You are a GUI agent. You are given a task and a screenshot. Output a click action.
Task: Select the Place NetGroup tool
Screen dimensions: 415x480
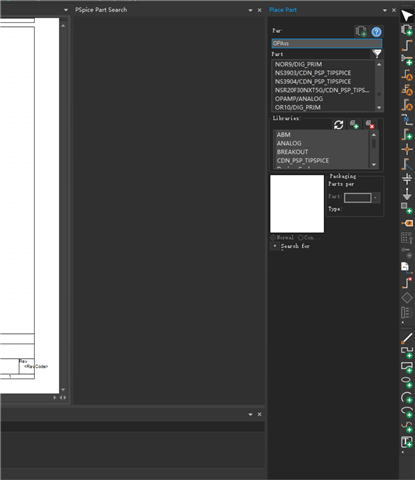[407, 60]
